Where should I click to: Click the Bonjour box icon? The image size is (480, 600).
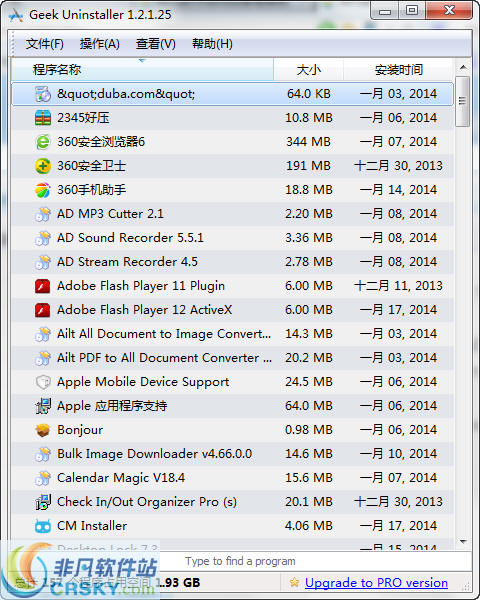[x=42, y=430]
